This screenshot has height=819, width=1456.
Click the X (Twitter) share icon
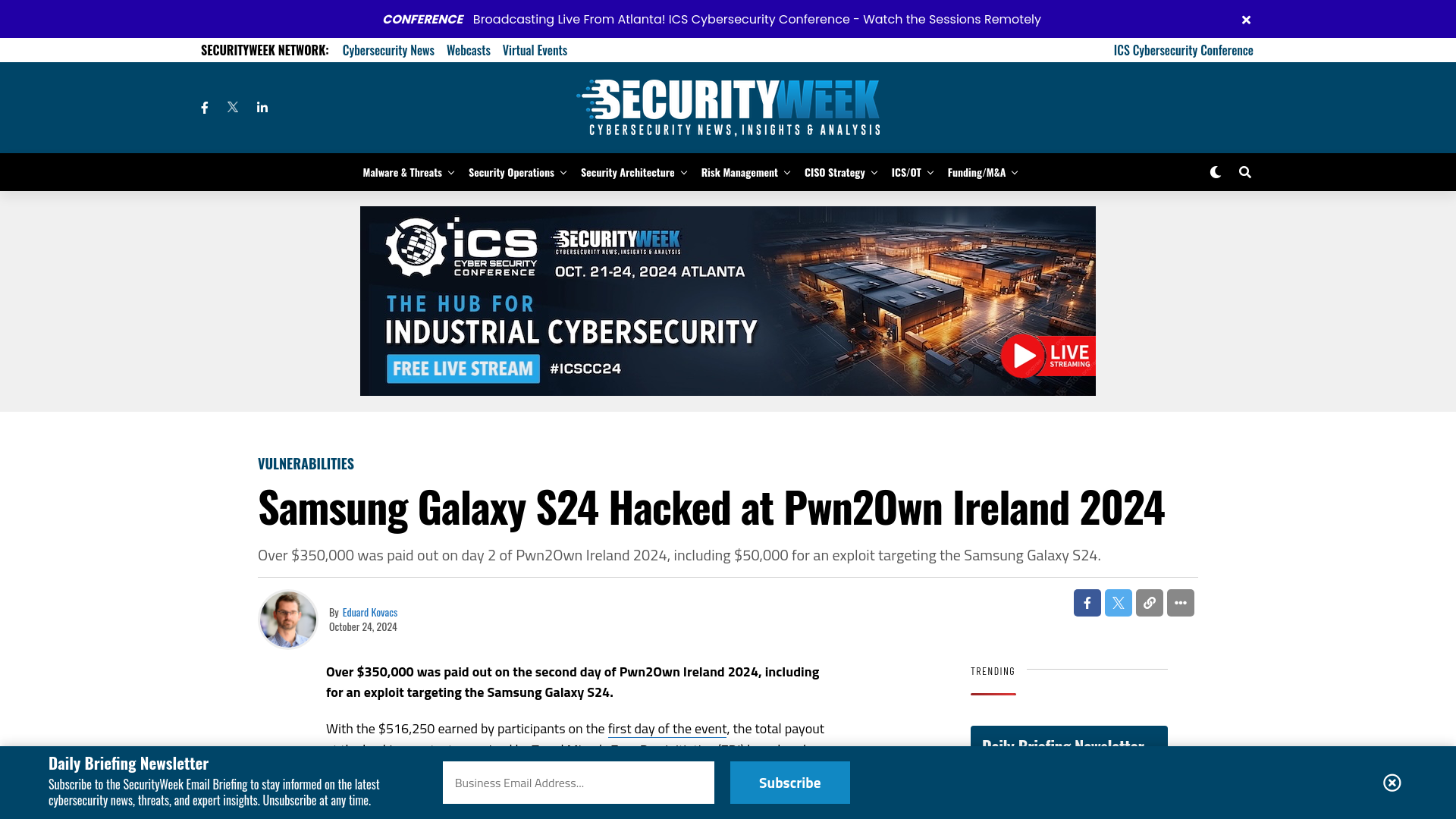1118,602
